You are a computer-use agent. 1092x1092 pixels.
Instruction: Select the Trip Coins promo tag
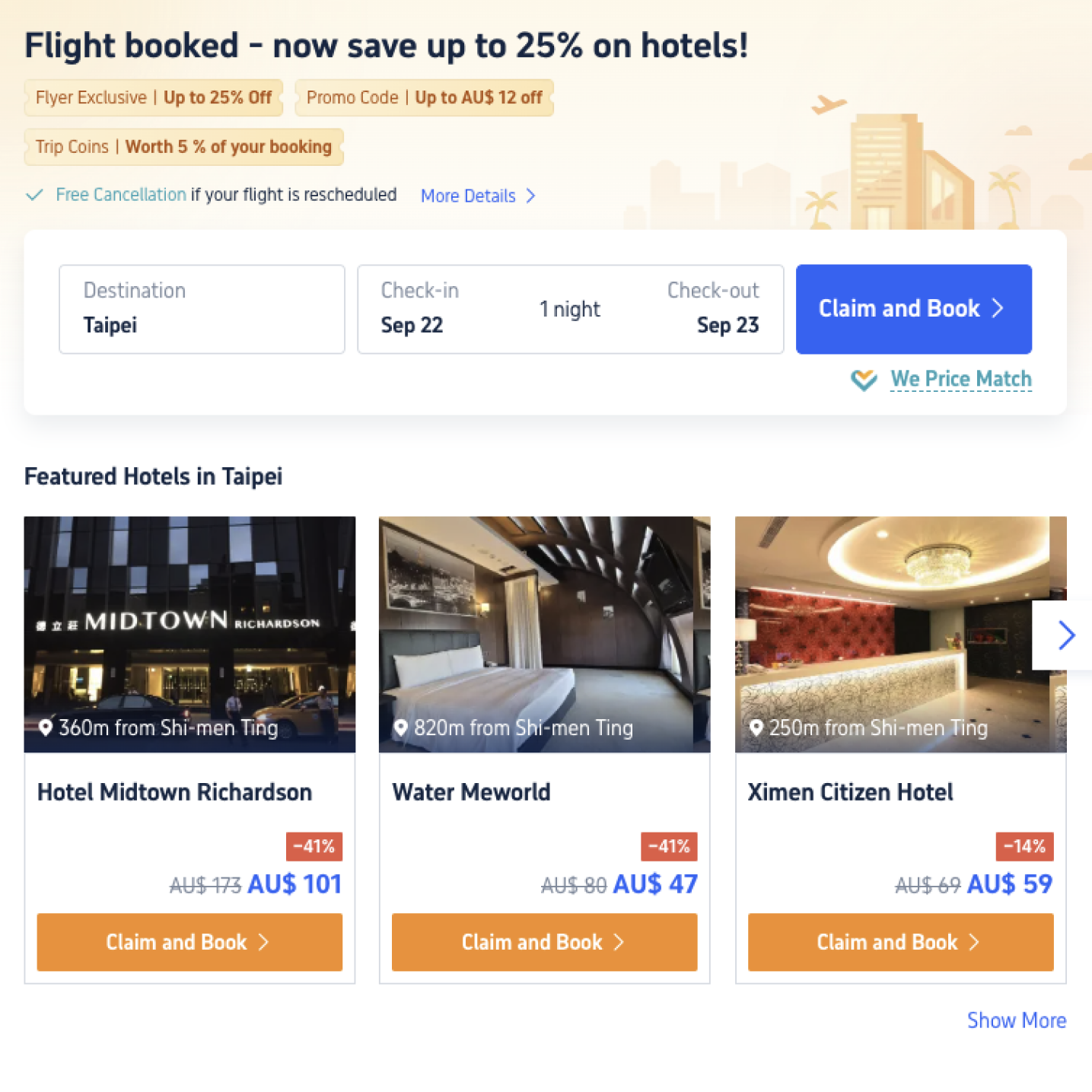183,146
